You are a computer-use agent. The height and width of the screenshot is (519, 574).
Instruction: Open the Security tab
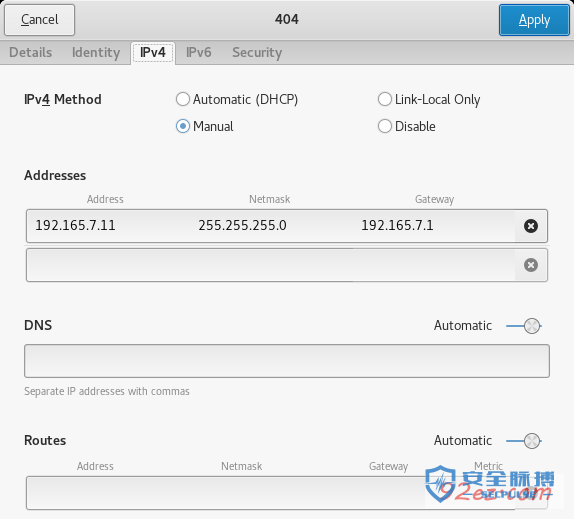[257, 52]
